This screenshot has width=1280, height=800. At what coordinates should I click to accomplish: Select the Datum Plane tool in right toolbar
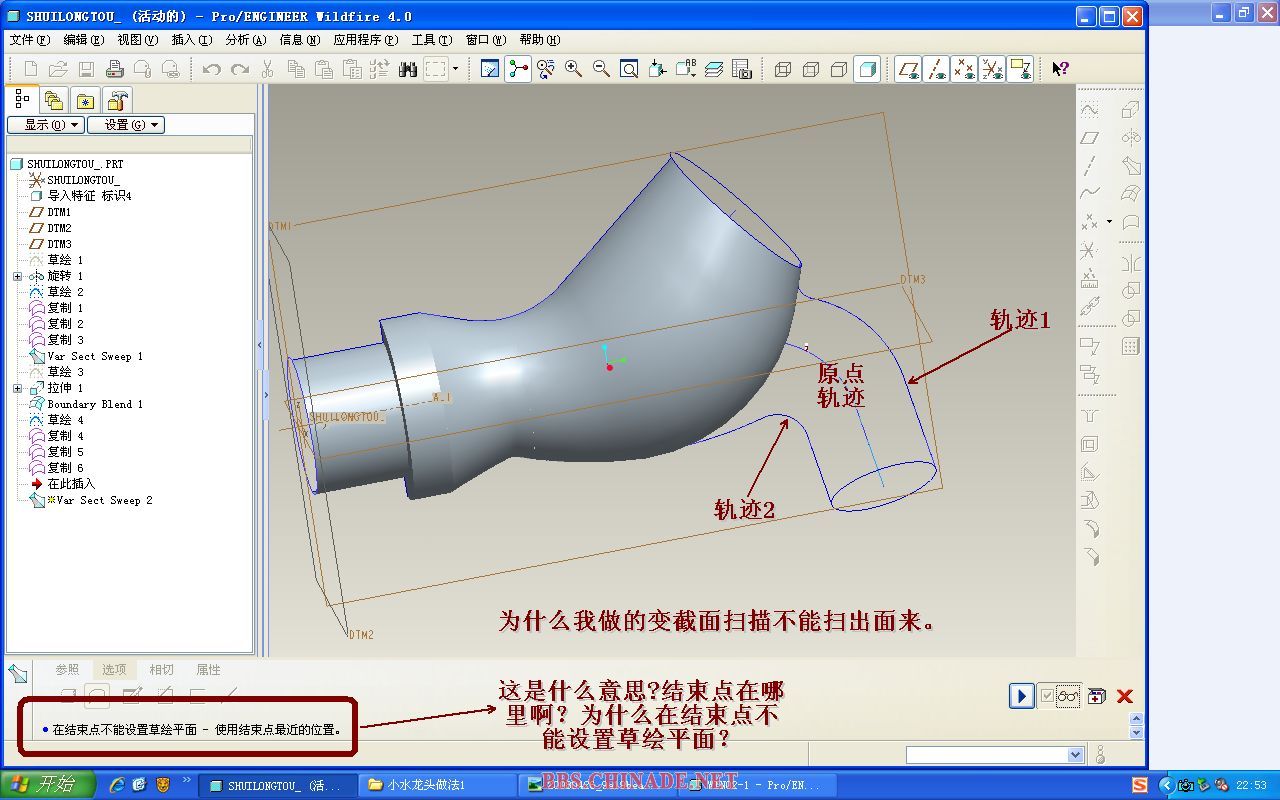[x=1090, y=138]
